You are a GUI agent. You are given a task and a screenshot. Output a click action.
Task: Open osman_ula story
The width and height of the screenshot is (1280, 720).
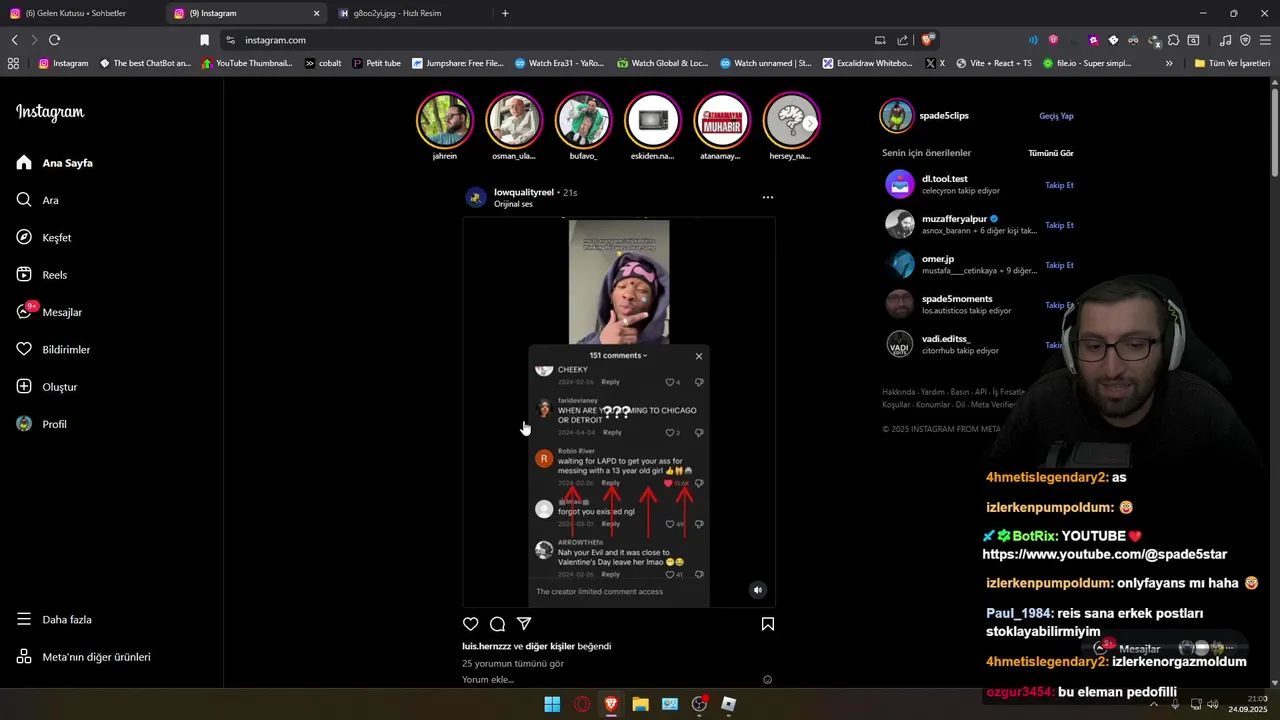click(x=514, y=120)
